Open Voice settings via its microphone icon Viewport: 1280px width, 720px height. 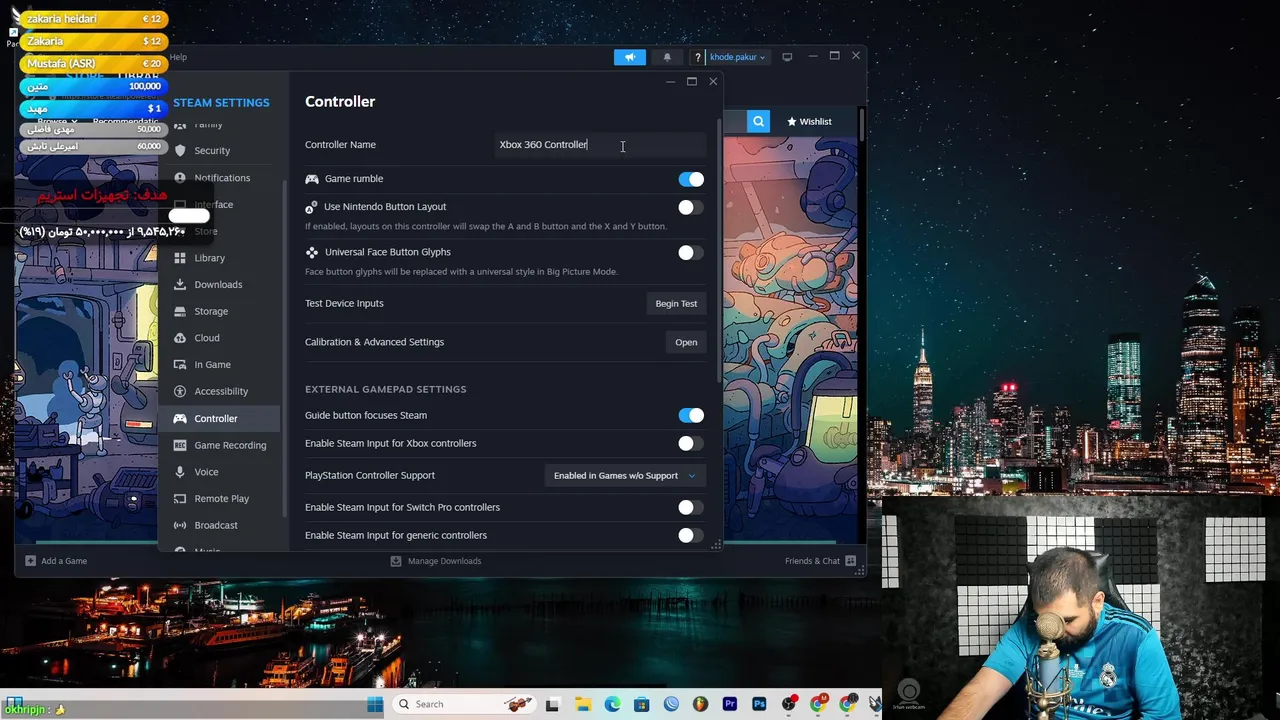180,471
